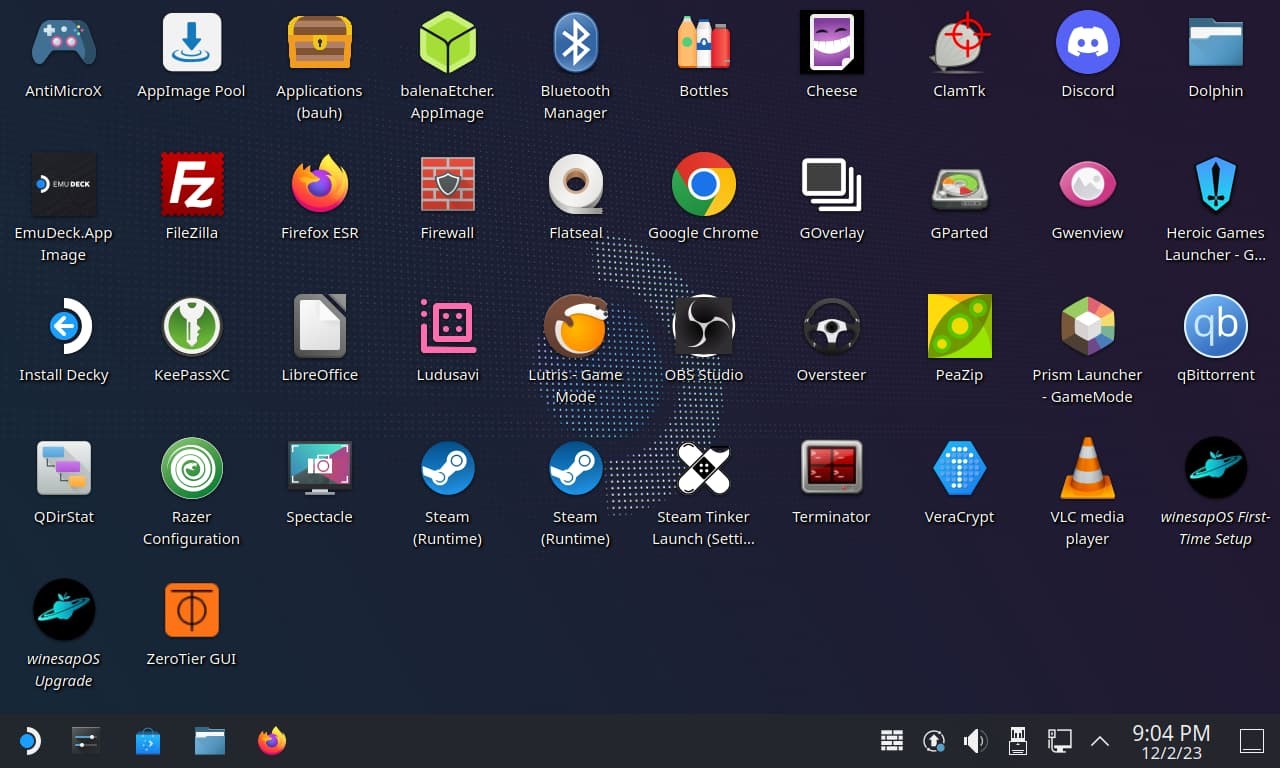Launch LibreOffice from the desktop
Viewport: 1280px width, 768px height.
(x=320, y=327)
